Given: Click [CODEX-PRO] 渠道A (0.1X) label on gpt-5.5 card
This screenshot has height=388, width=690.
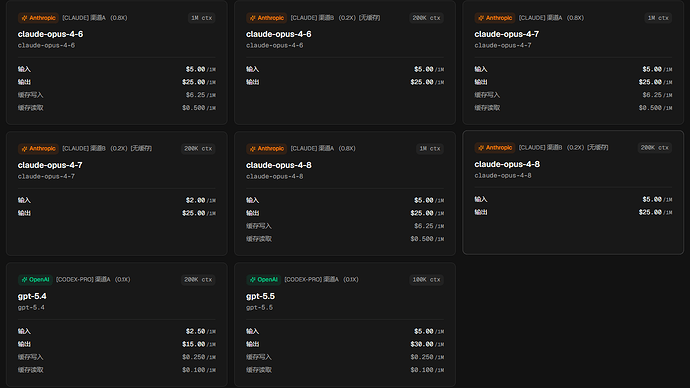Looking at the screenshot, I should 321,280.
